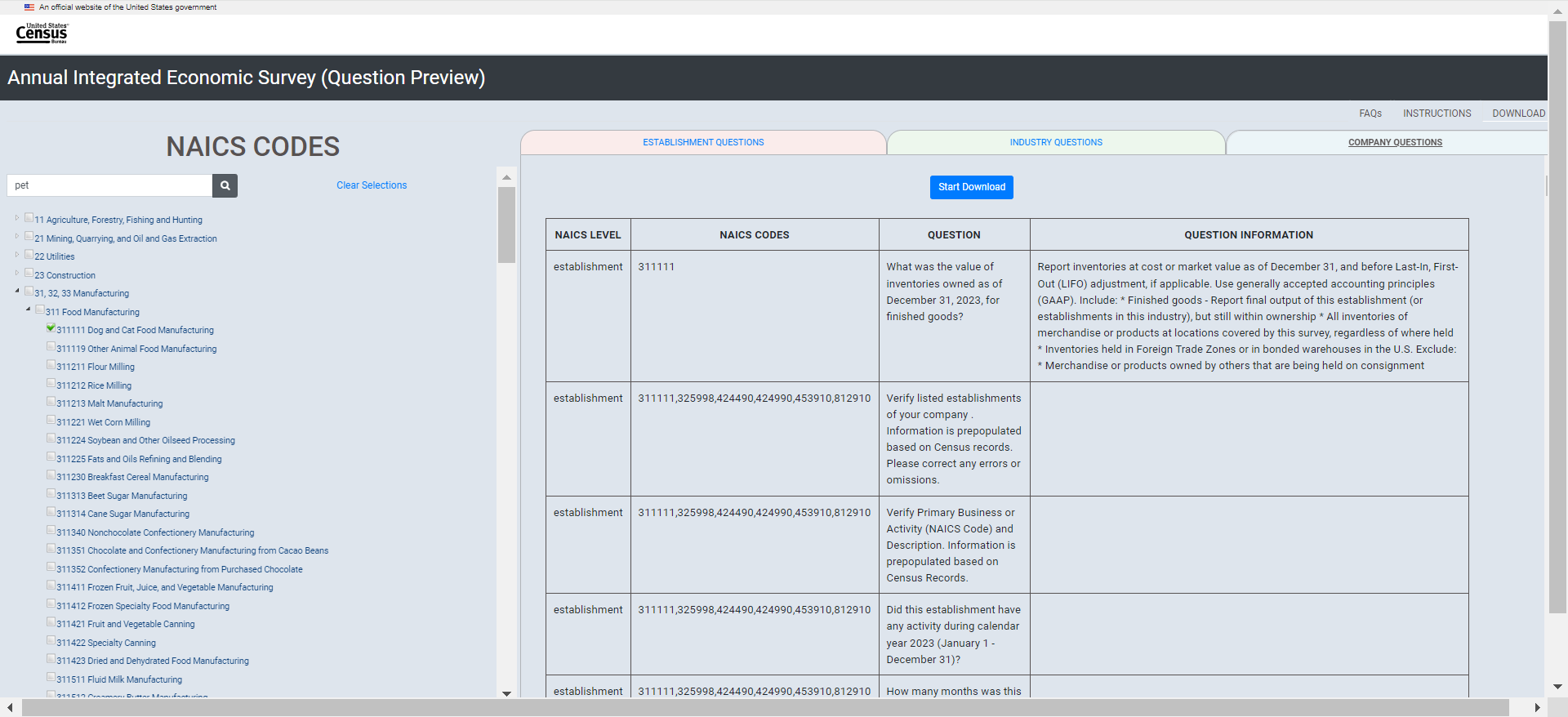Check the 311211 Flour Milling checkbox
This screenshot has height=717, width=1568.
[51, 365]
